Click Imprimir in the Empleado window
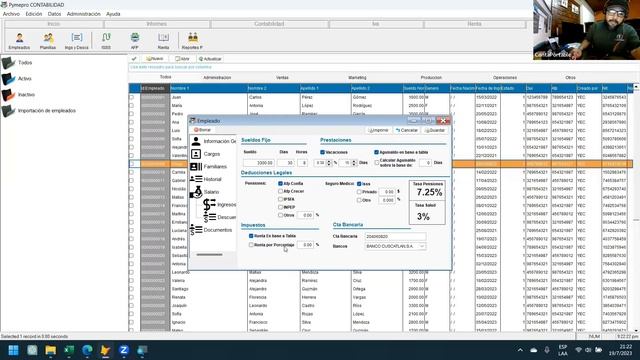 pyautogui.click(x=378, y=130)
